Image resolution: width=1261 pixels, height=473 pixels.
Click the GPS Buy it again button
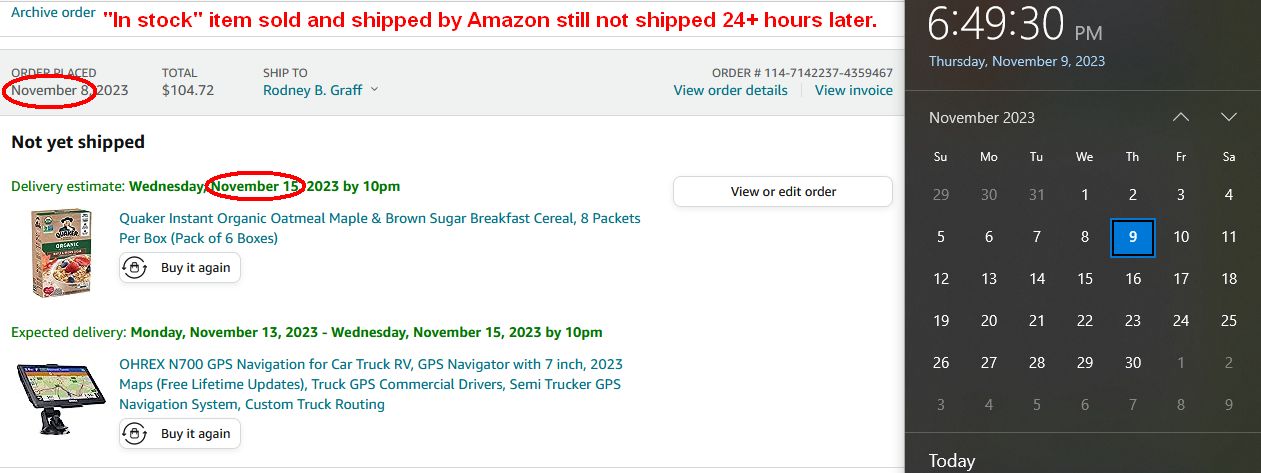(180, 434)
